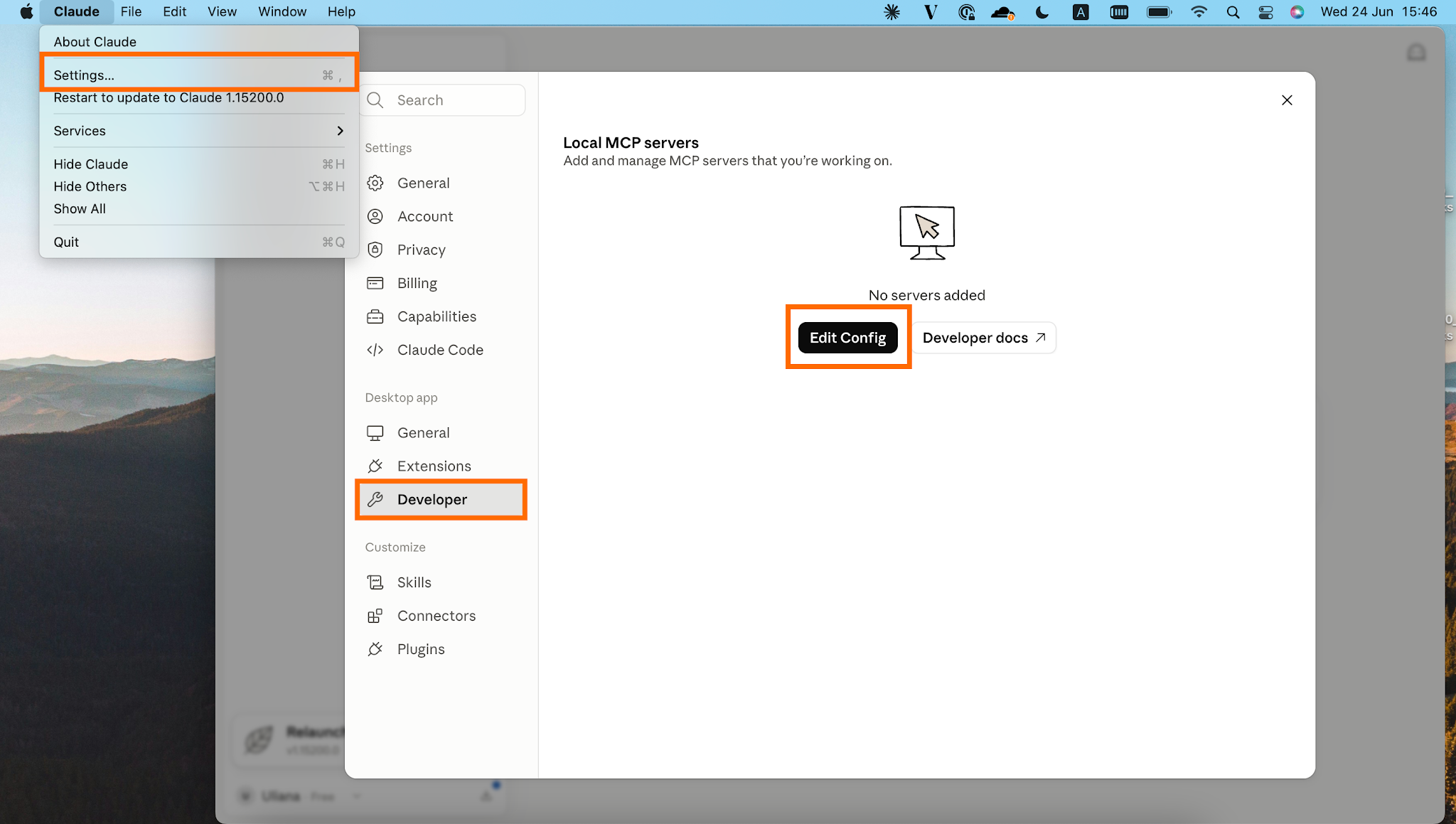
Task: Open the V app menu bar icon
Action: coord(930,11)
